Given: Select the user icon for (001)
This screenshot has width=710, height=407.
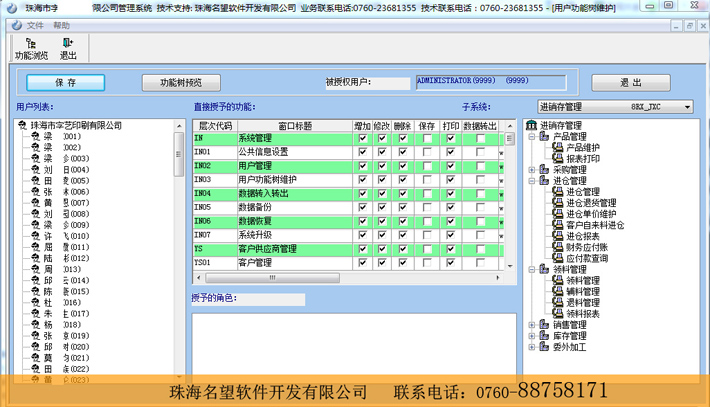Looking at the screenshot, I should pos(35,136).
